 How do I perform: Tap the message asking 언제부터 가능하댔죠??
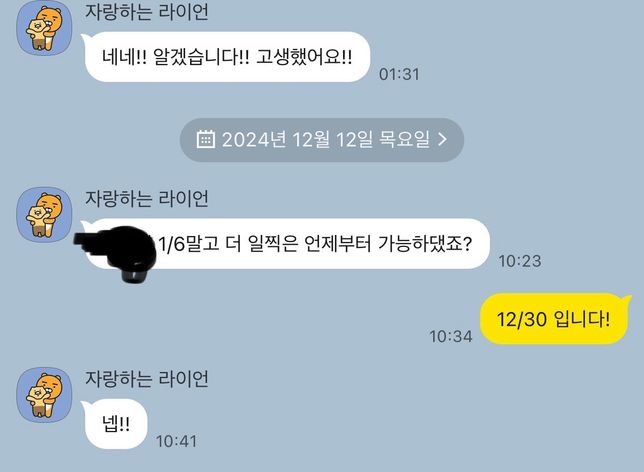(x=286, y=244)
